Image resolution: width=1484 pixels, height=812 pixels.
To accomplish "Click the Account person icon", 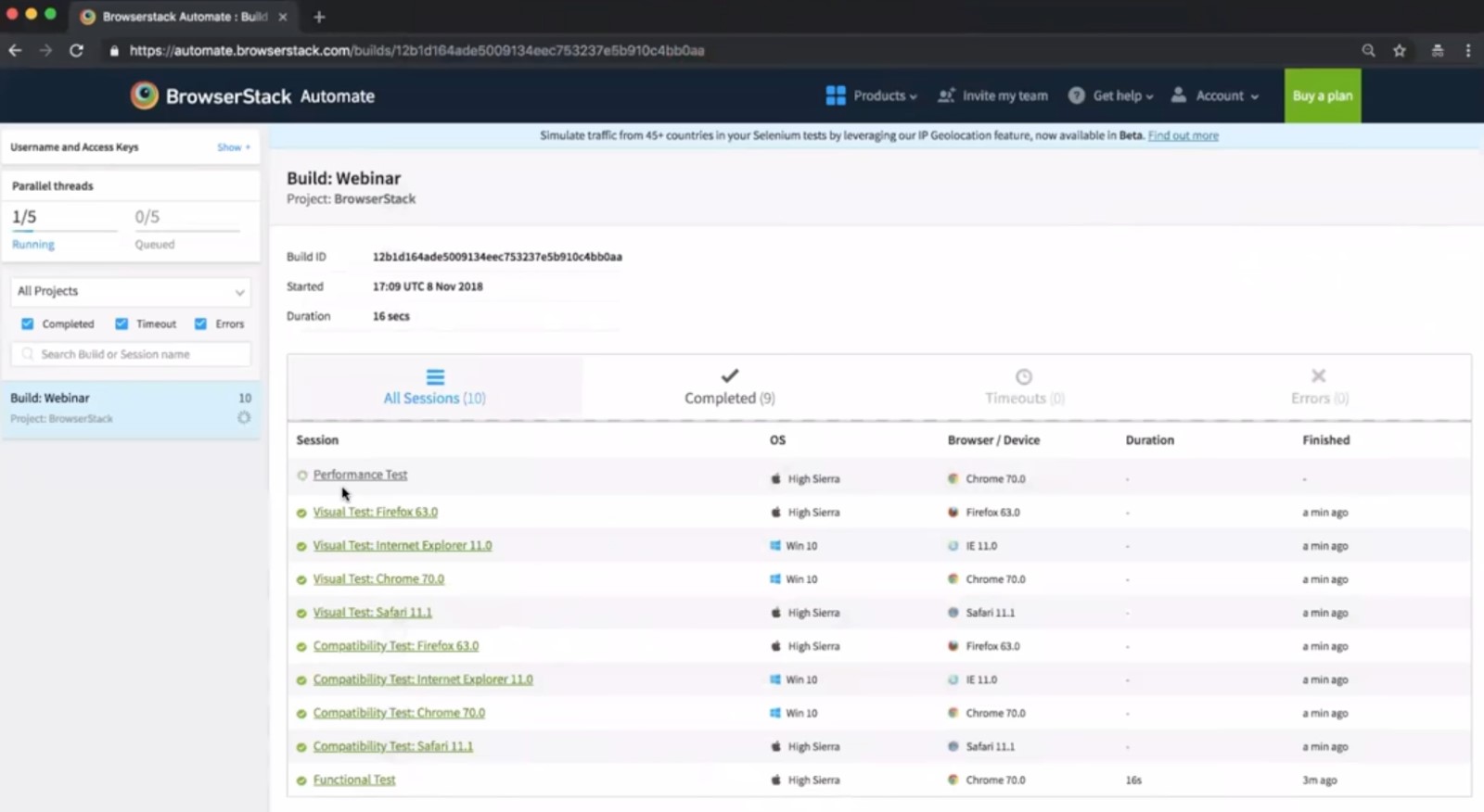I will (1179, 95).
